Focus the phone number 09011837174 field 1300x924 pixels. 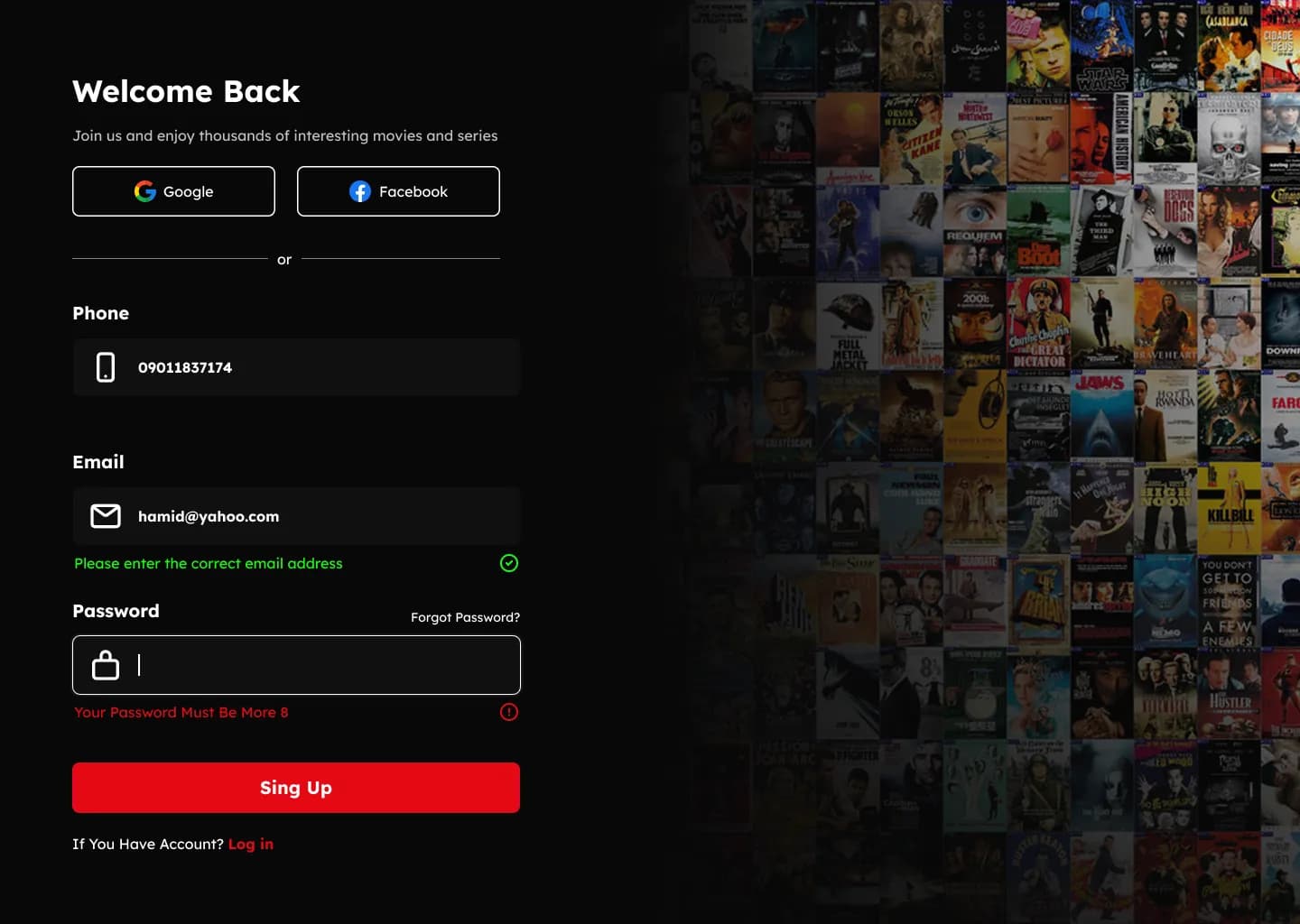coord(296,367)
